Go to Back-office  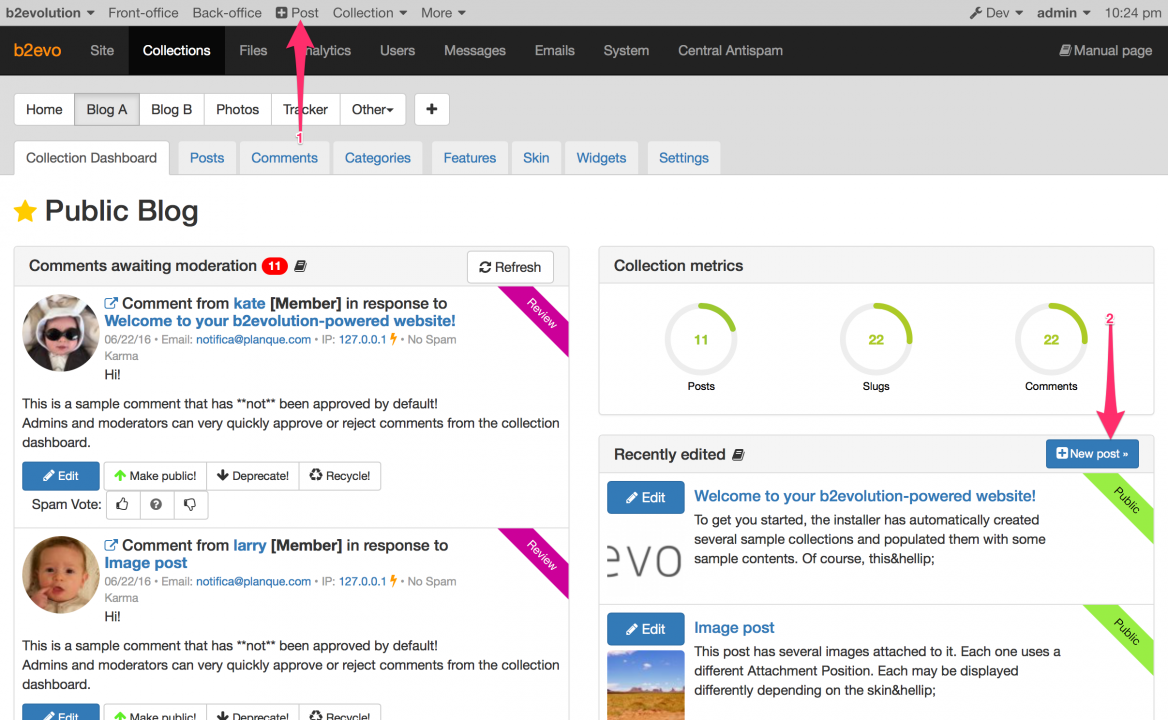click(x=227, y=13)
